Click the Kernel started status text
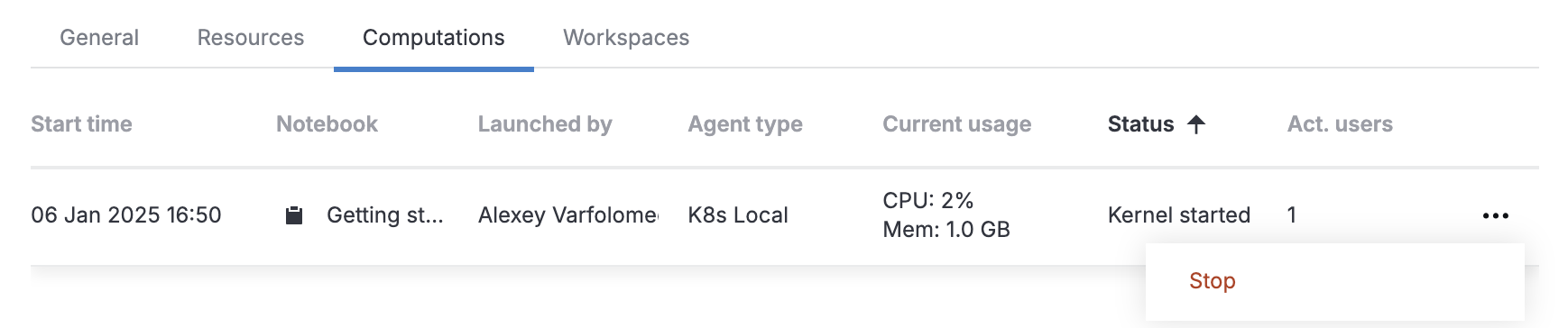The image size is (1568, 328). pos(1179,215)
